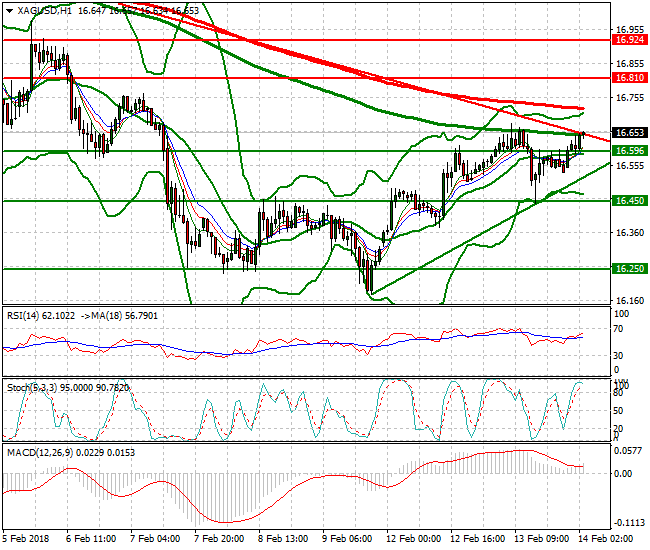Select the green 16.450 support label
Screen dimensions: 650x550
630,201
